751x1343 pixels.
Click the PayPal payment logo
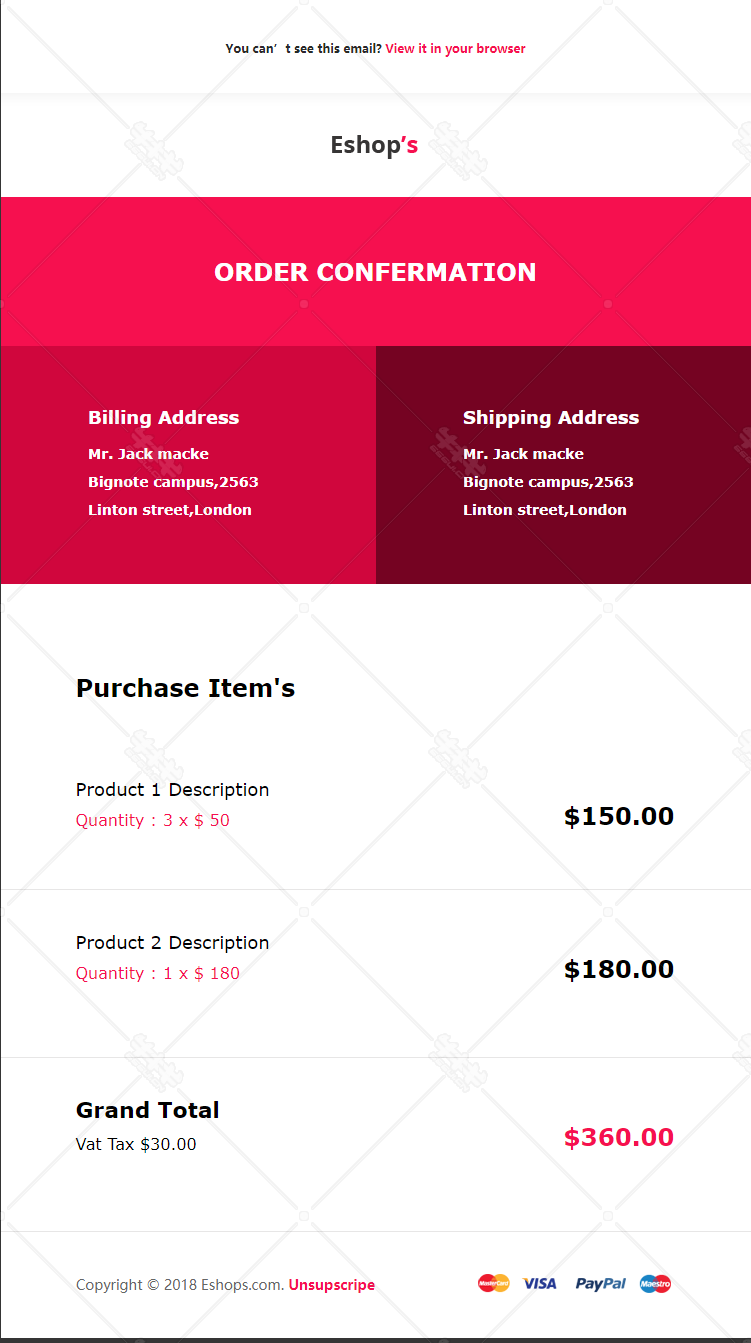[x=601, y=1283]
